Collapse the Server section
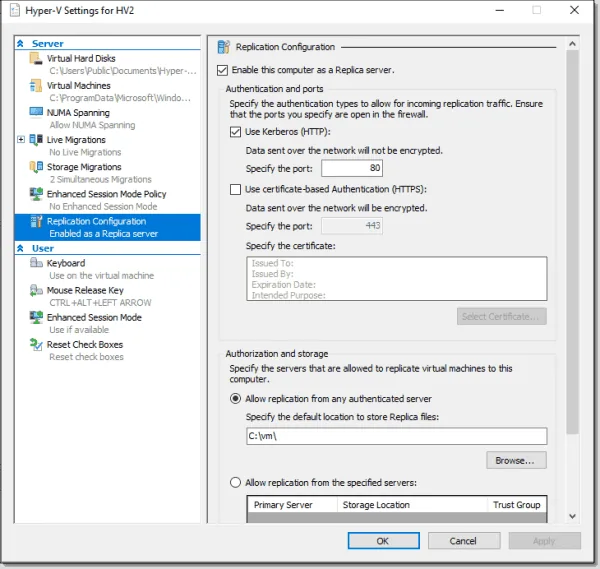 pyautogui.click(x=20, y=44)
